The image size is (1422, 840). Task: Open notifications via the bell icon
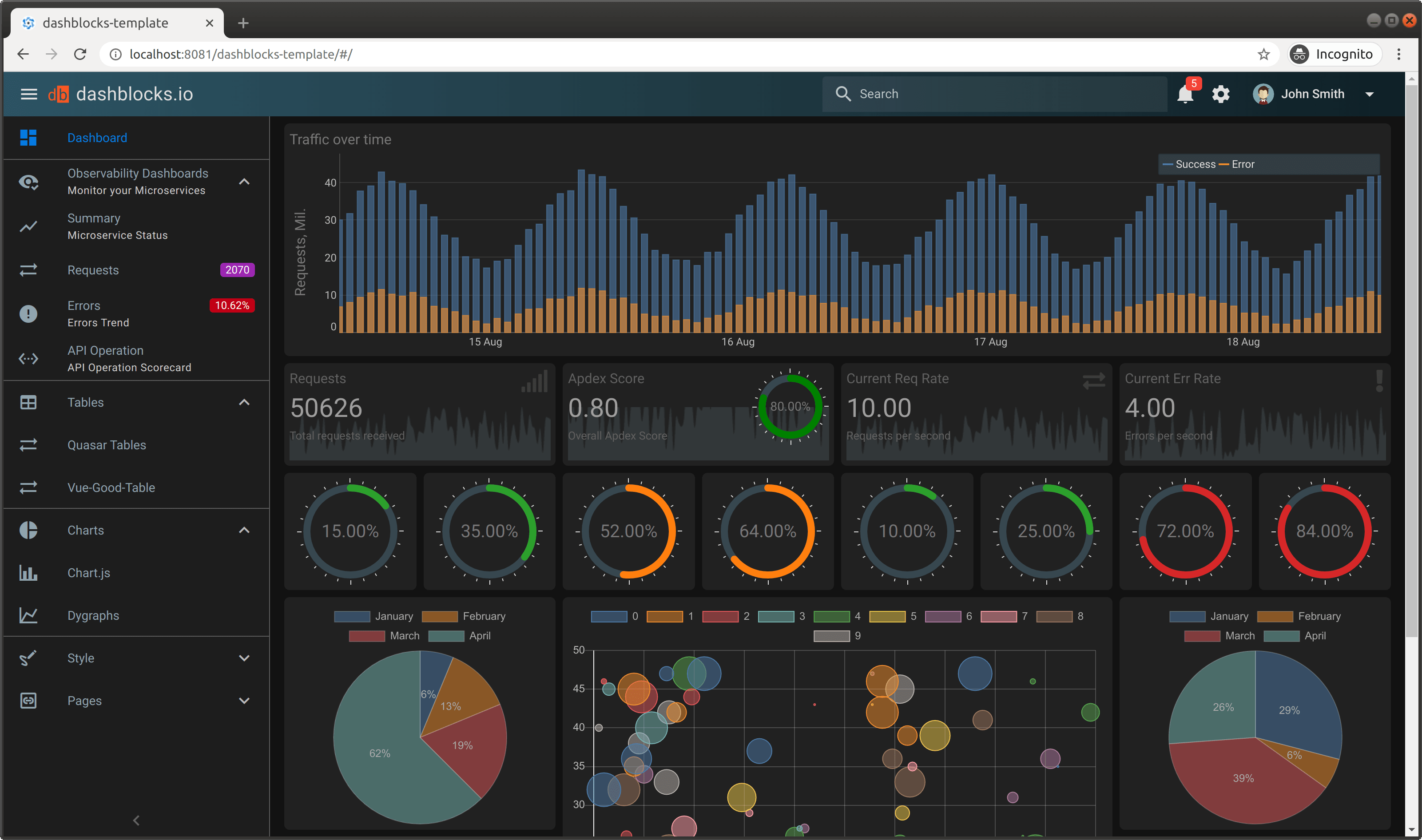coord(1185,94)
